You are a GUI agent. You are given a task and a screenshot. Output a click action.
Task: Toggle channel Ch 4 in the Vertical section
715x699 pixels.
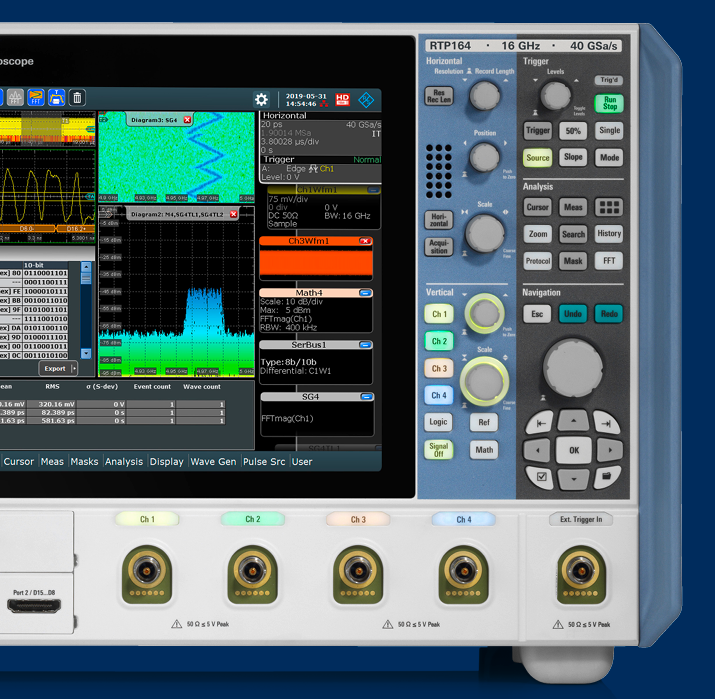439,395
